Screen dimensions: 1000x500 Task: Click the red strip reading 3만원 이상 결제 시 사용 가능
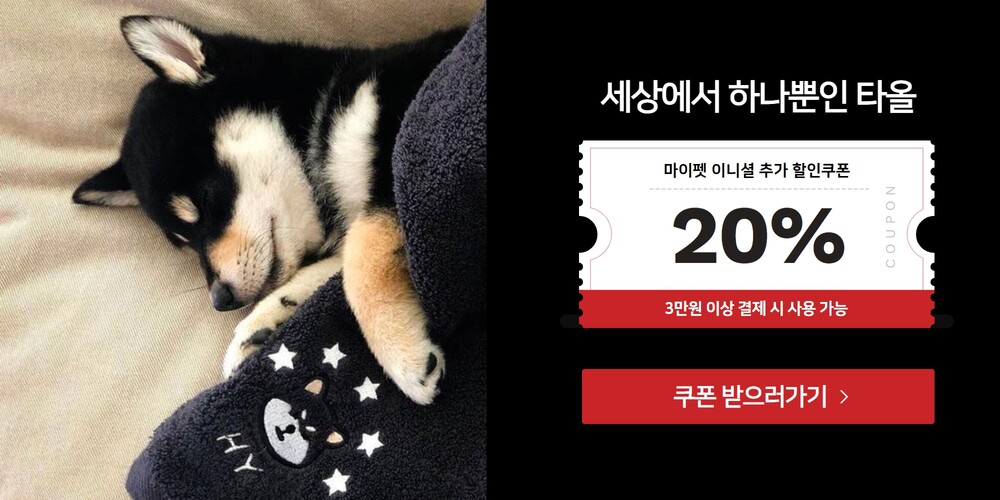pyautogui.click(x=756, y=309)
